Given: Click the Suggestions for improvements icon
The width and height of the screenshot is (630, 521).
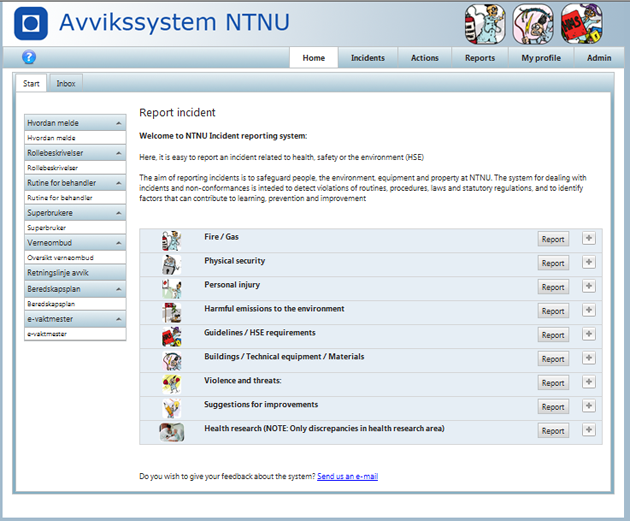Looking at the screenshot, I should (172, 409).
